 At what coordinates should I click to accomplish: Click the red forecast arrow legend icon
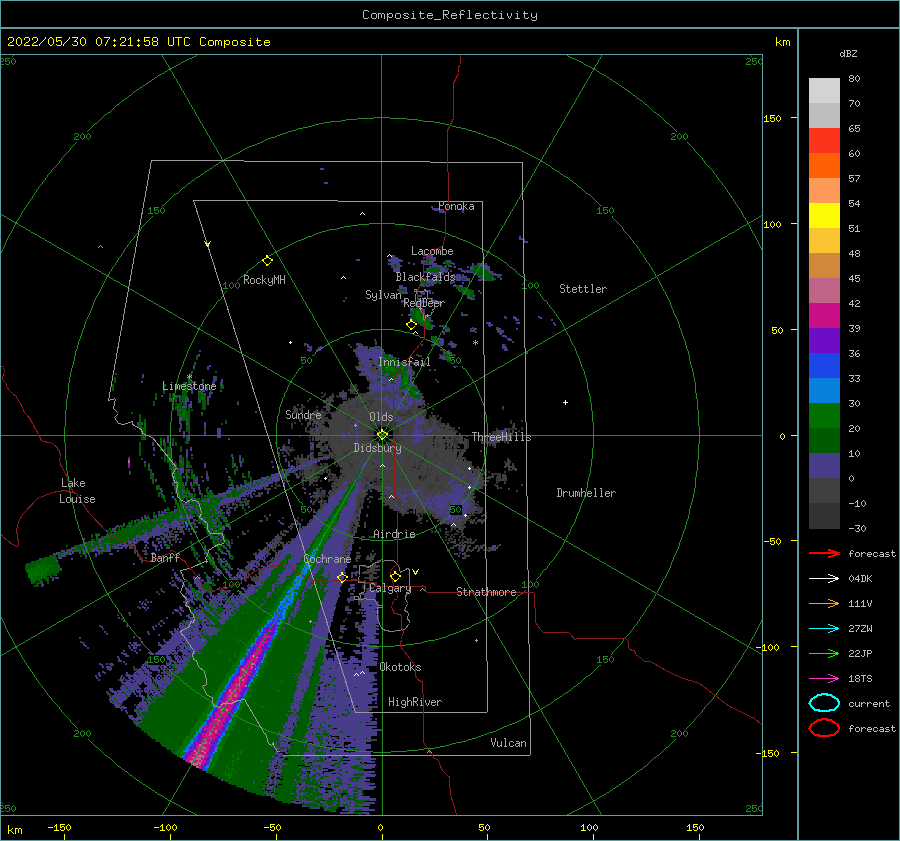(824, 553)
